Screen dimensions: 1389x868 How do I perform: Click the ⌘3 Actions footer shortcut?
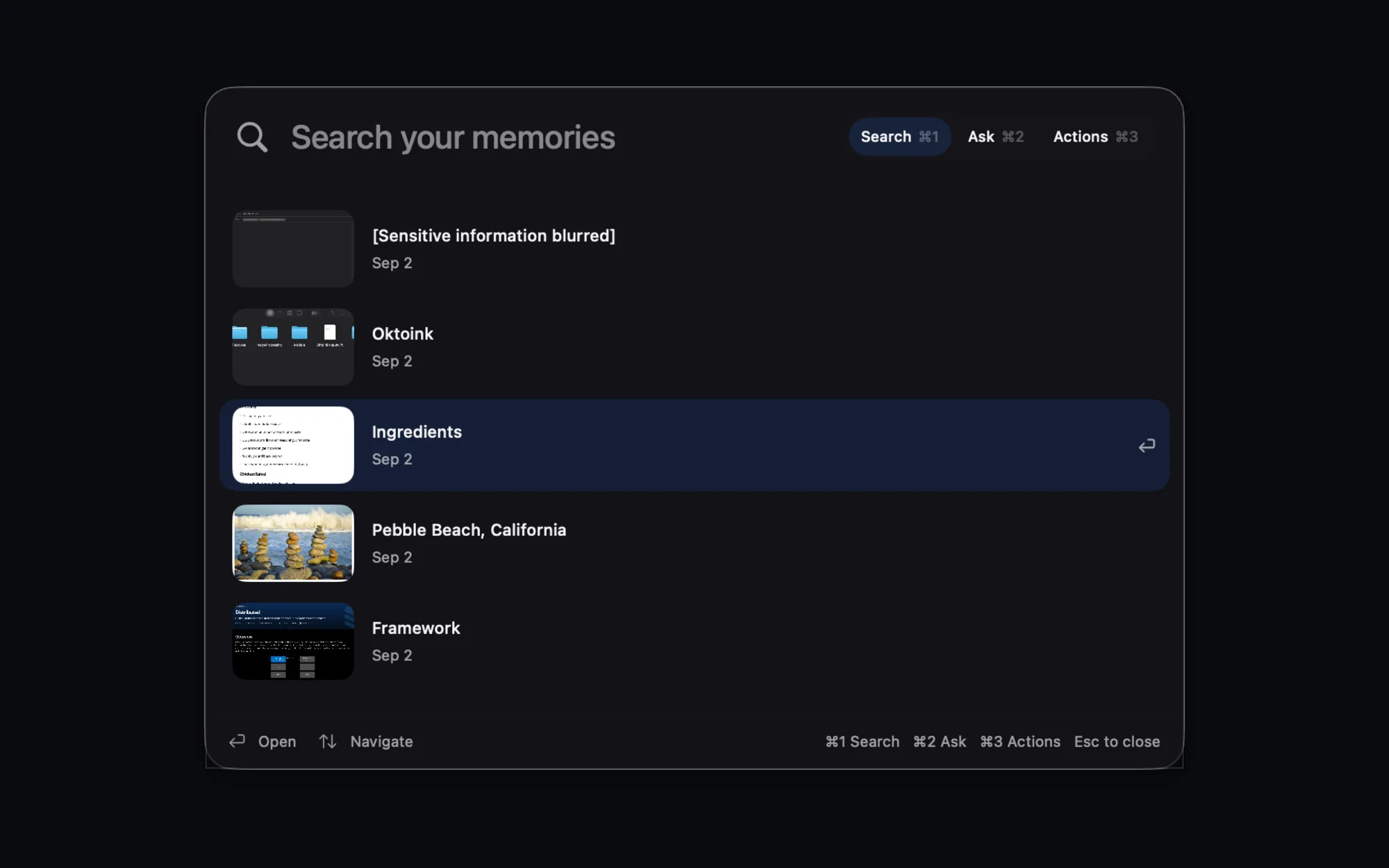[1020, 742]
